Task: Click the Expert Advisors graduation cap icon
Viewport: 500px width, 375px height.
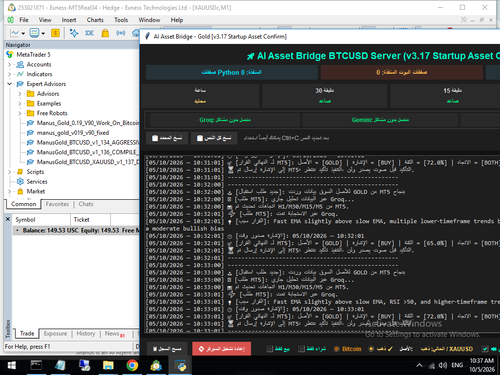Action: click(x=20, y=84)
